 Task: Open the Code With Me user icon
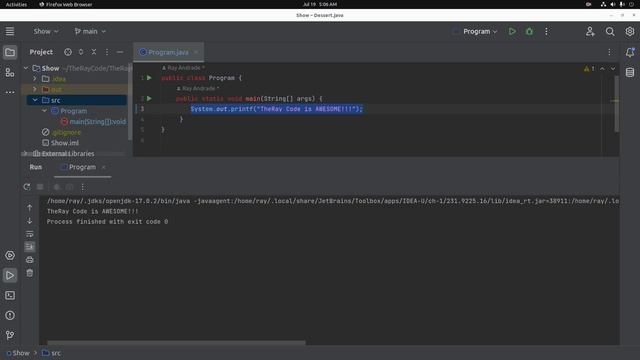click(x=590, y=31)
